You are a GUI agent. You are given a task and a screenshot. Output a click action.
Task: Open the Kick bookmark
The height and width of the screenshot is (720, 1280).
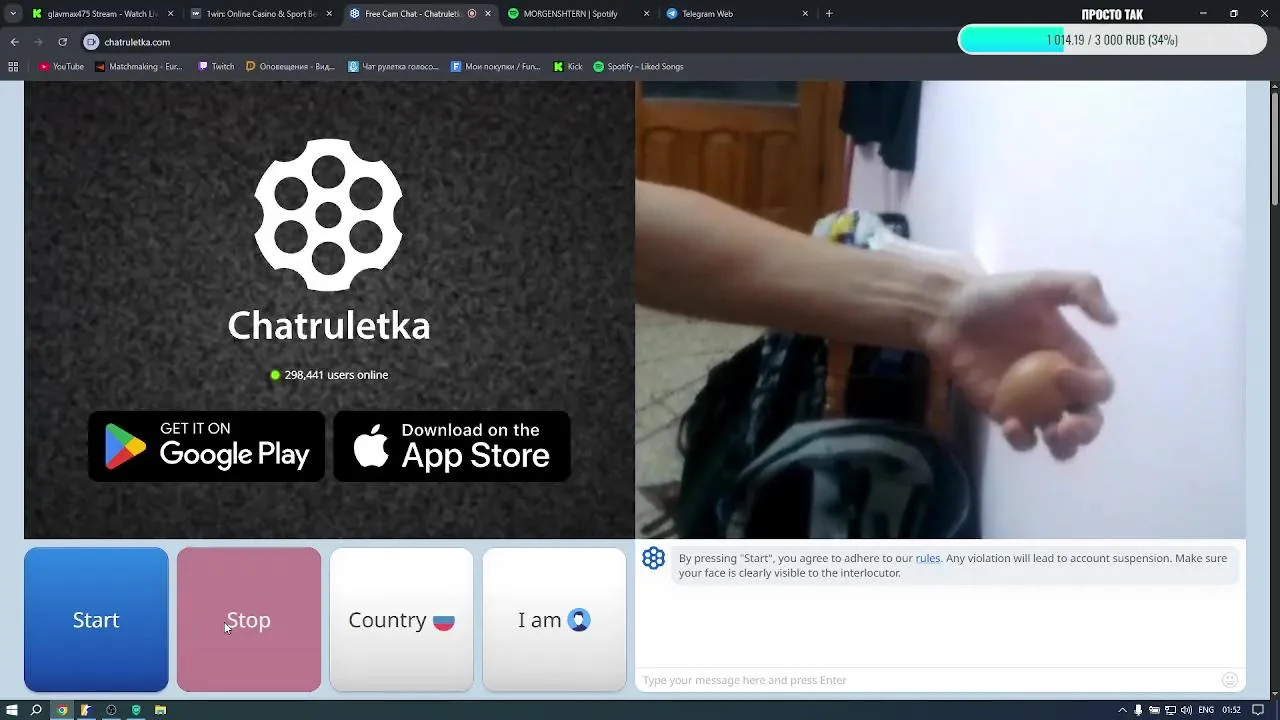click(x=567, y=67)
